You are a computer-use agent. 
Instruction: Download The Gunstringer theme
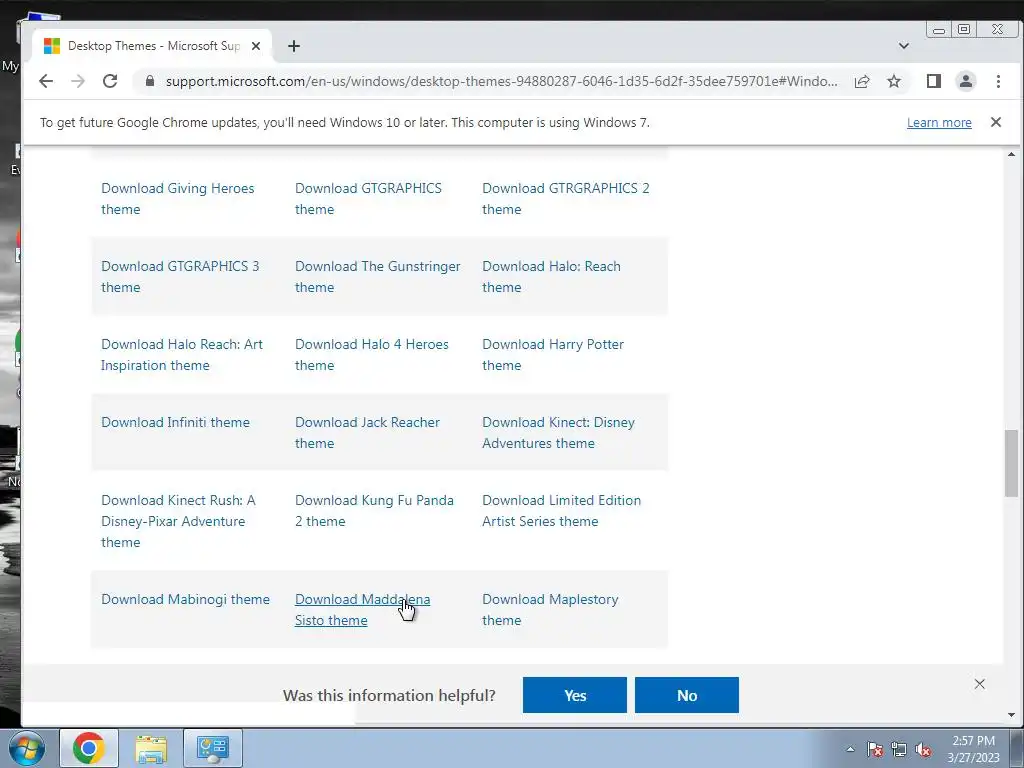click(x=377, y=276)
